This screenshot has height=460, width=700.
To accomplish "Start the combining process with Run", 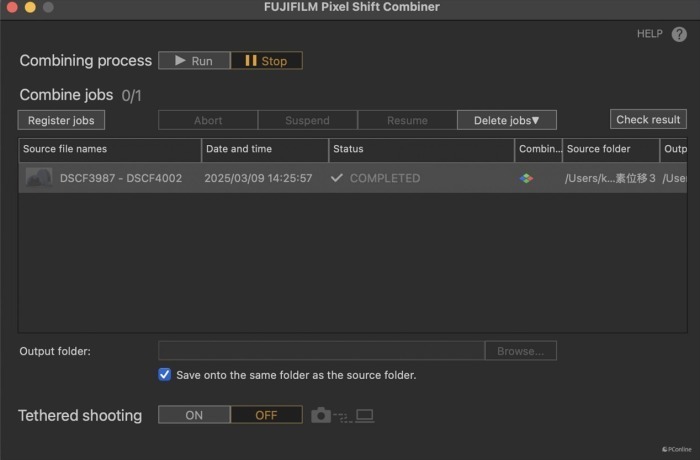I will [x=194, y=61].
